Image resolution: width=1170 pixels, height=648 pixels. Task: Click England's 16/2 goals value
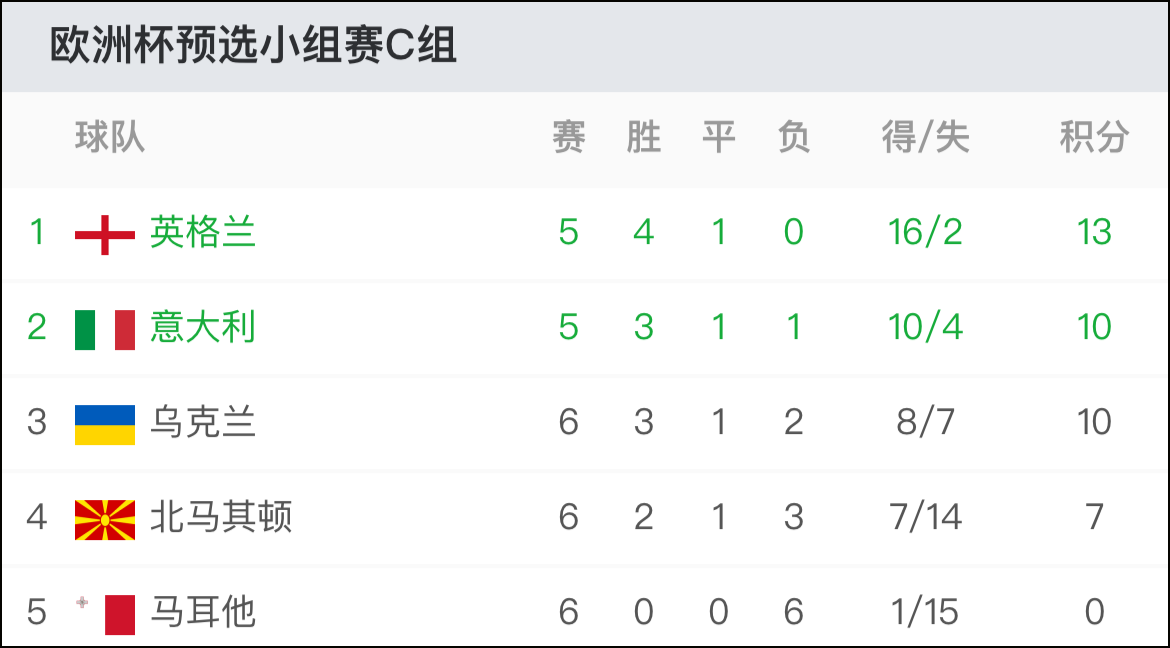(925, 232)
